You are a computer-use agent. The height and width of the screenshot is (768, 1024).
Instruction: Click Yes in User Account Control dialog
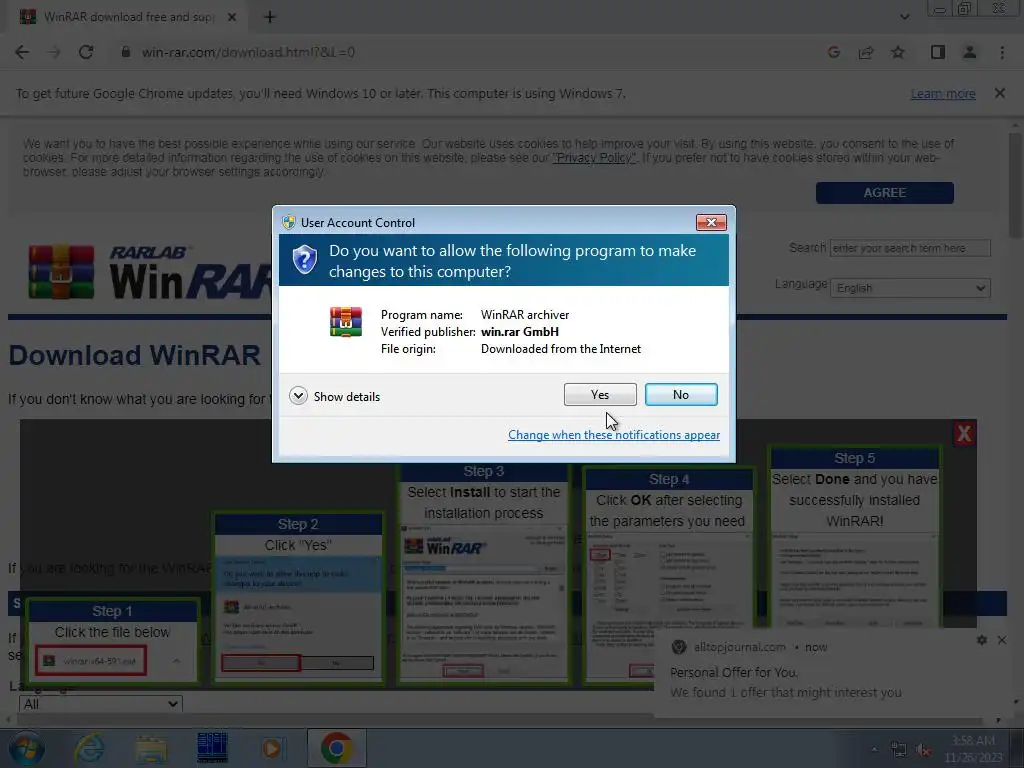click(600, 394)
